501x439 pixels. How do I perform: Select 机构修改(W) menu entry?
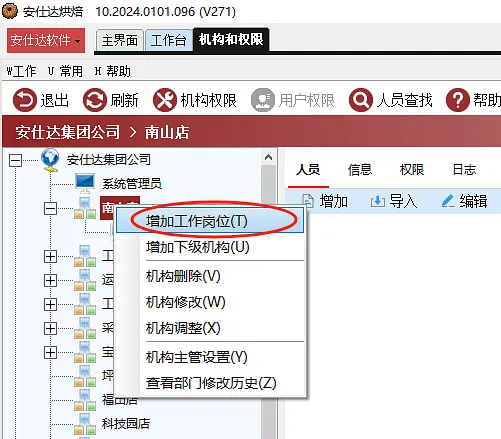[210, 302]
